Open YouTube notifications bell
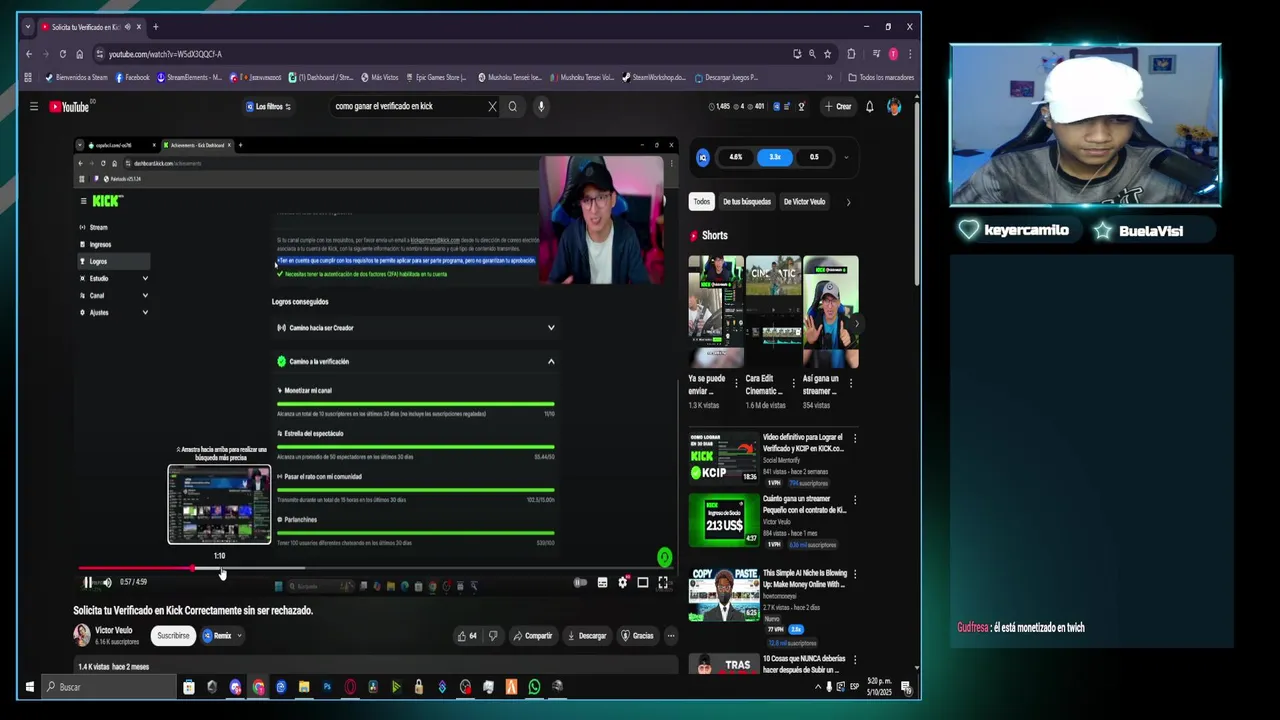The image size is (1280, 720). click(x=870, y=106)
